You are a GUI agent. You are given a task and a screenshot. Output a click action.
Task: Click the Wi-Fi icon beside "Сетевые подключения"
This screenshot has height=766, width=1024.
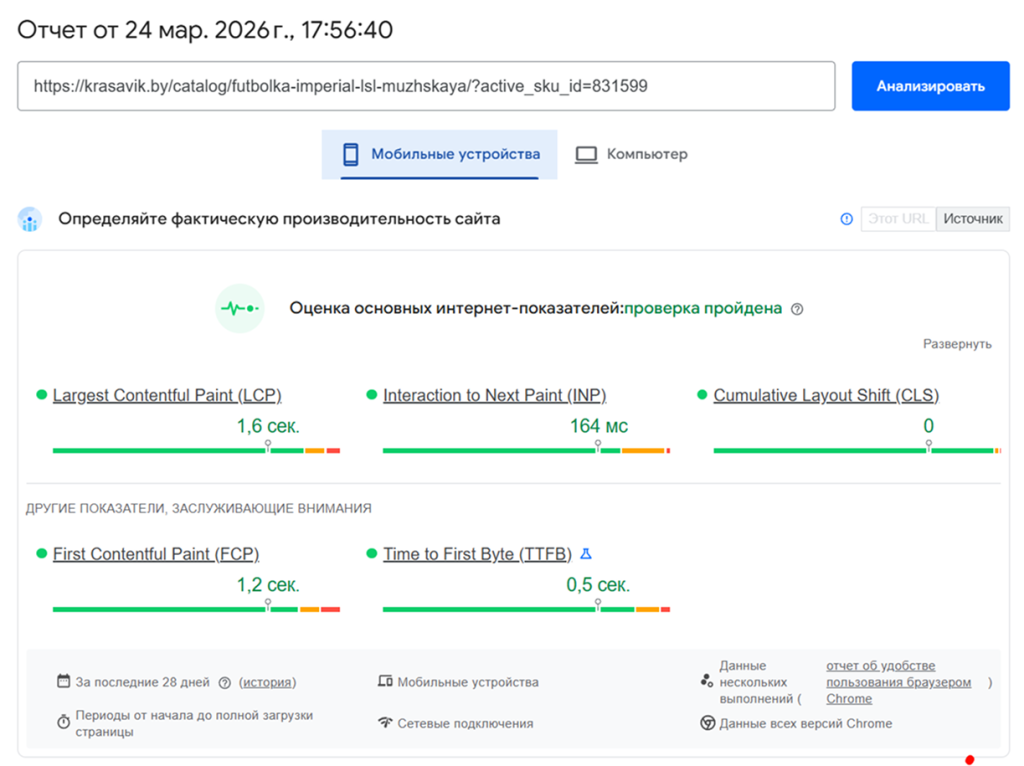[385, 722]
